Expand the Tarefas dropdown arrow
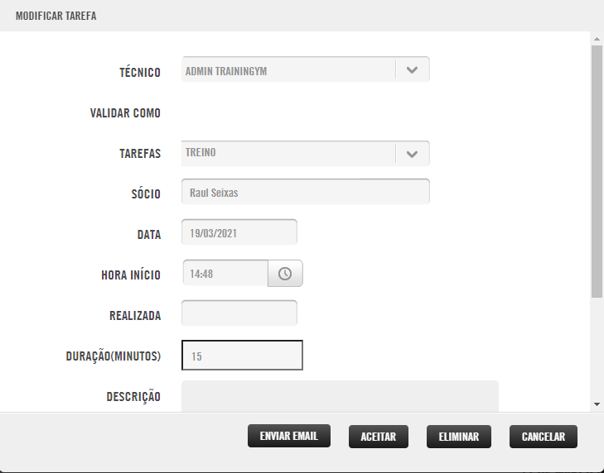The width and height of the screenshot is (604, 473). 412,154
